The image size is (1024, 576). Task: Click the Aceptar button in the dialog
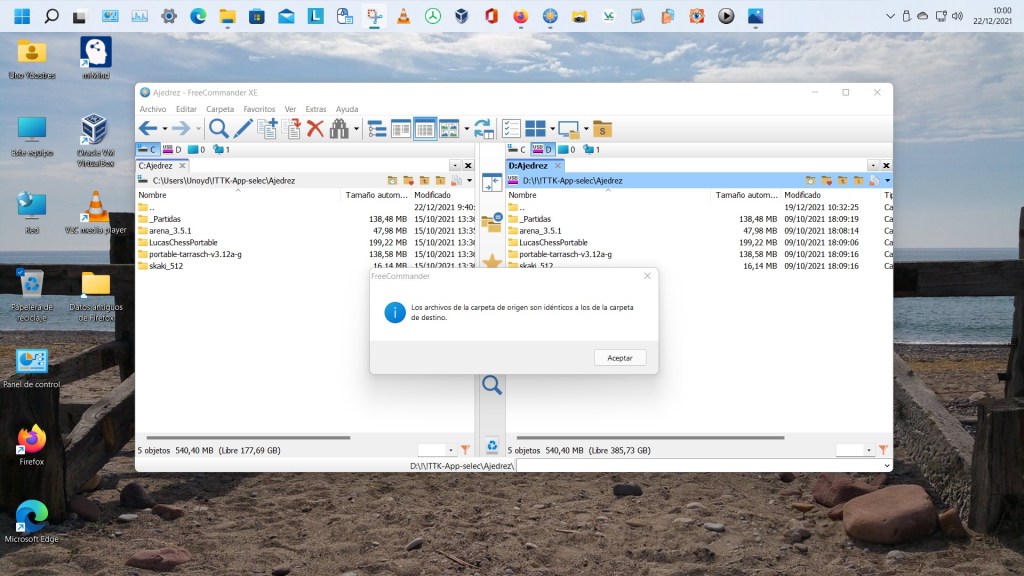(x=619, y=357)
